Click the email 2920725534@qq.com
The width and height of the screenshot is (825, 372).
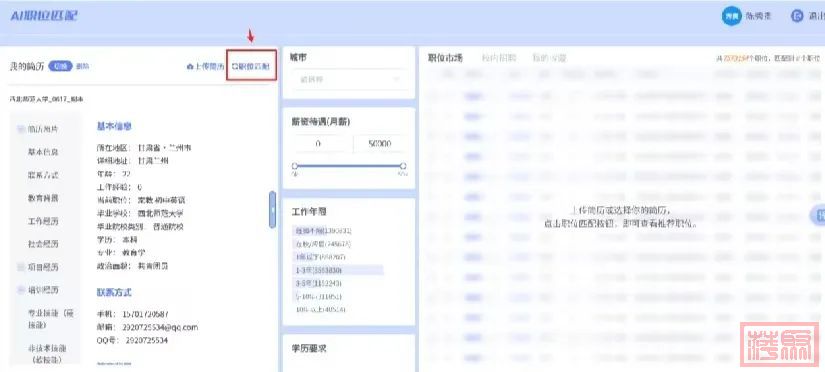(x=160, y=327)
